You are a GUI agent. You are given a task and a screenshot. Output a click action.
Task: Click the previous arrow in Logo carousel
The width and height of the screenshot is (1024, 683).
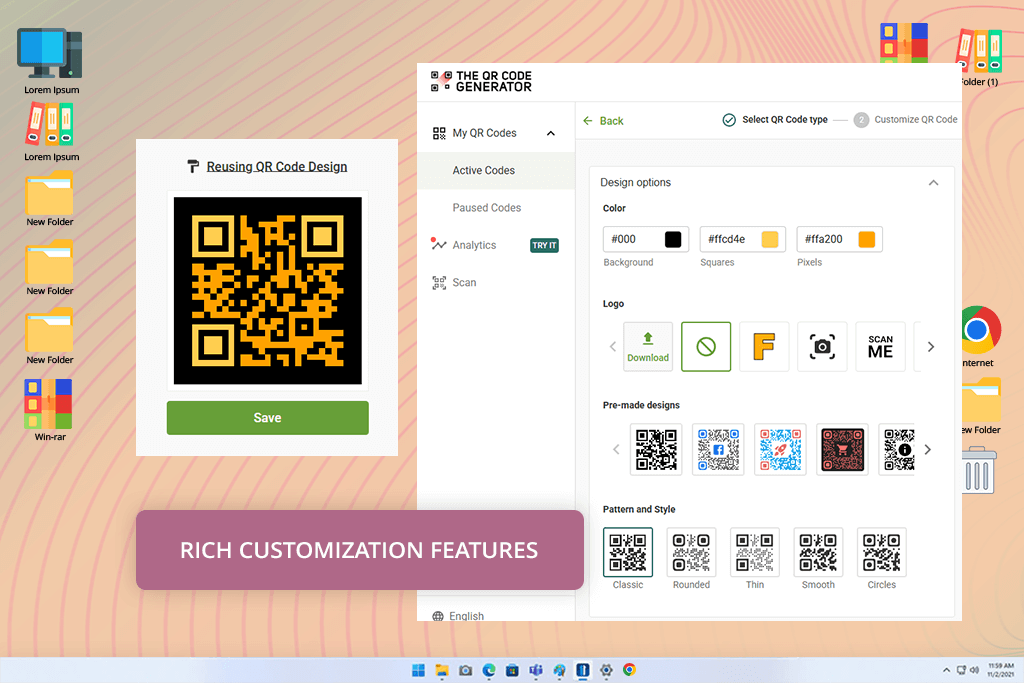tap(613, 347)
